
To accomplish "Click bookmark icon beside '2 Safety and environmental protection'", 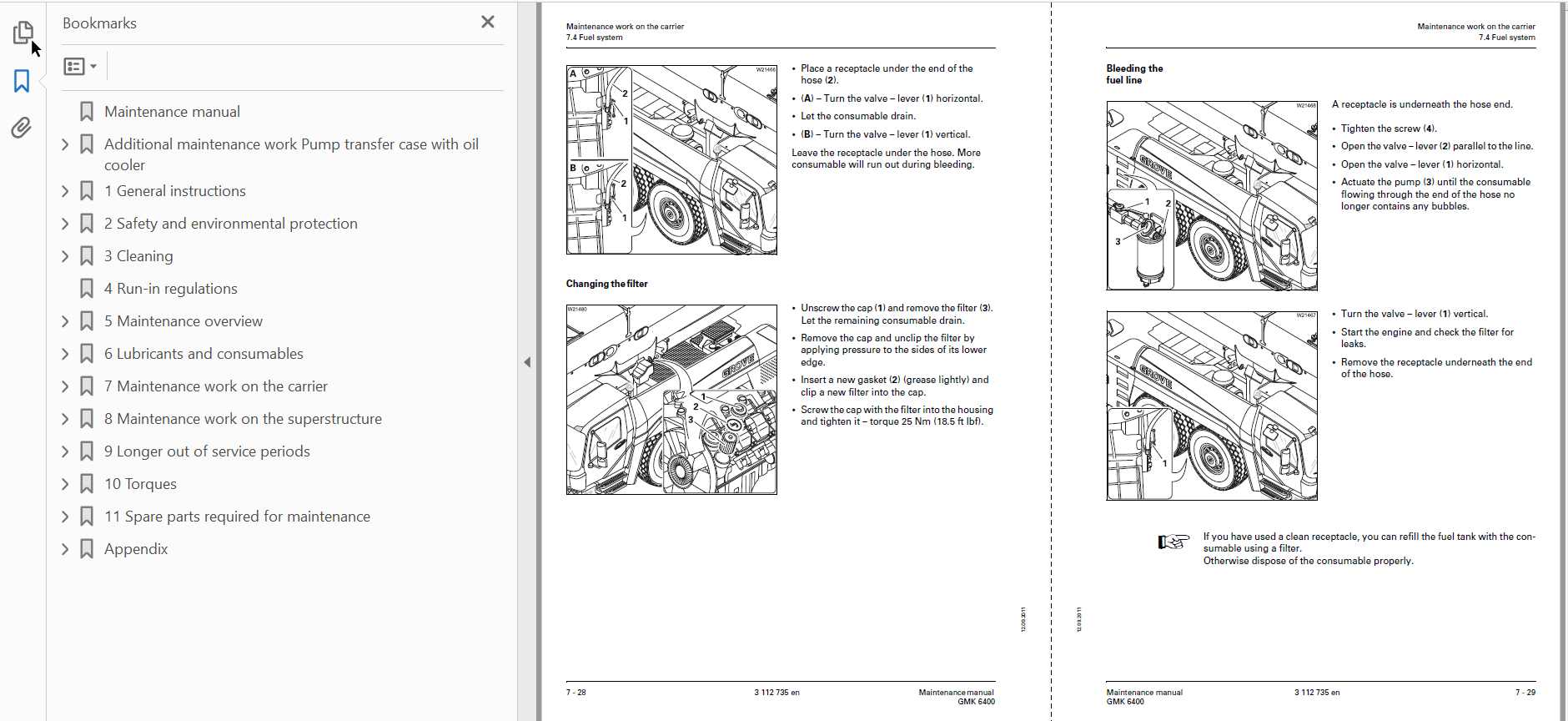I will pyautogui.click(x=87, y=224).
